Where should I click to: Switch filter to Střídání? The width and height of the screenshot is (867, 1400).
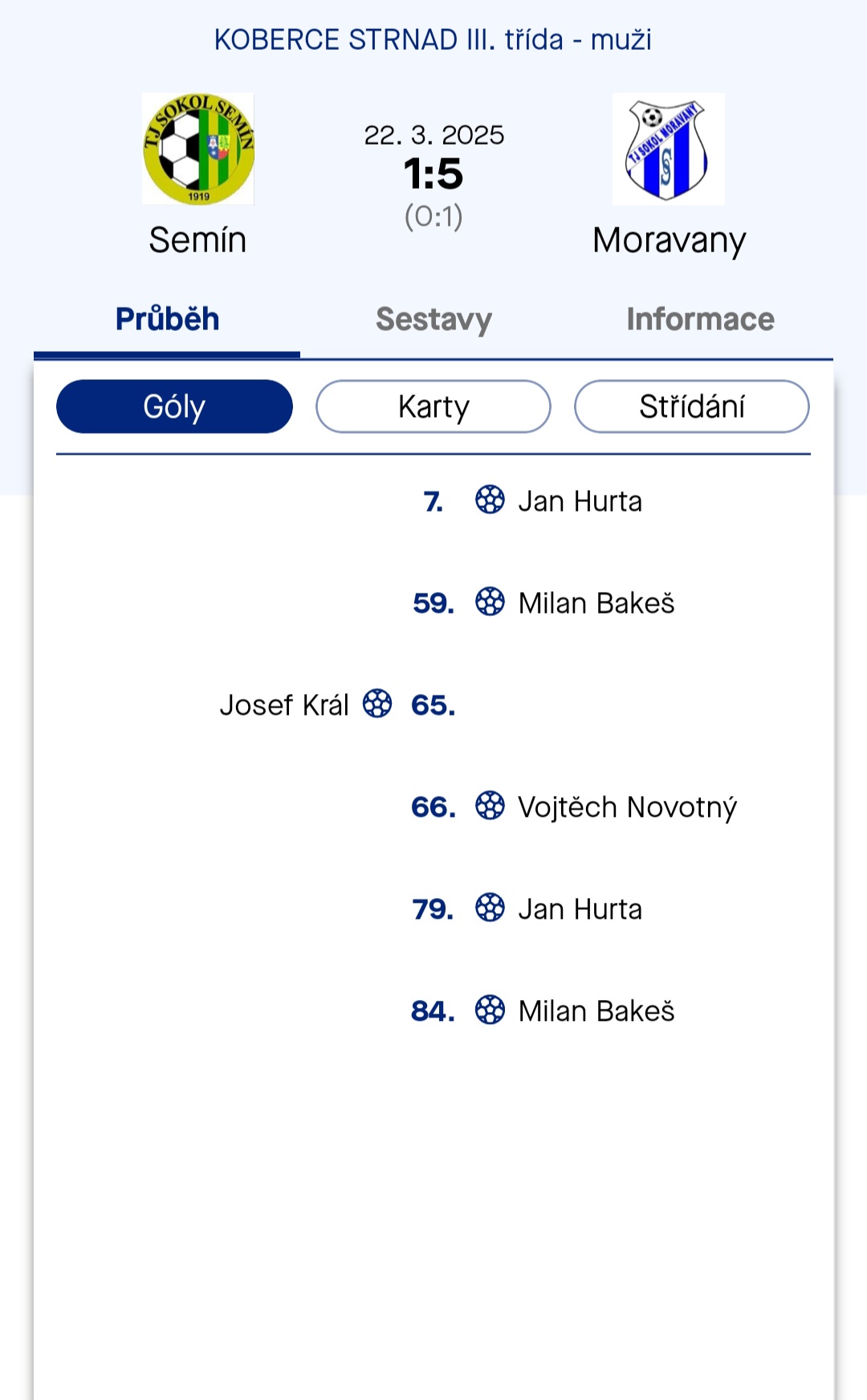pos(692,406)
